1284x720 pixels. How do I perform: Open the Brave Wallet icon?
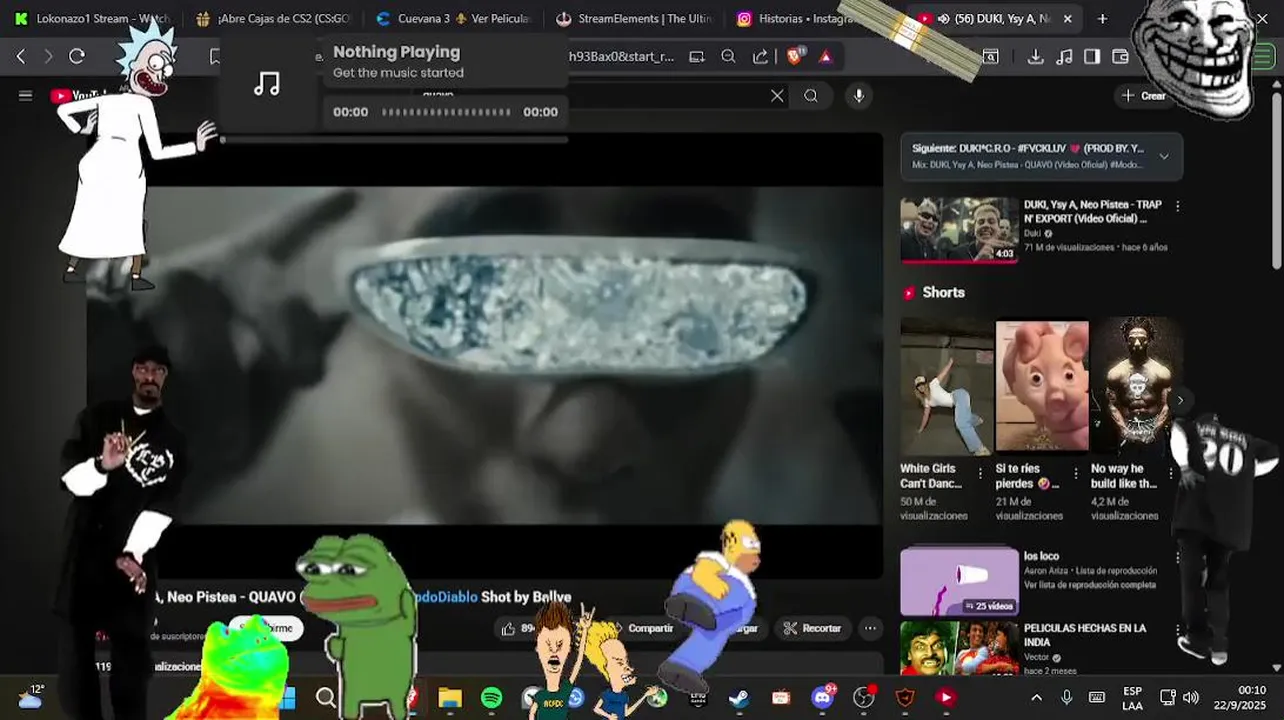1120,57
